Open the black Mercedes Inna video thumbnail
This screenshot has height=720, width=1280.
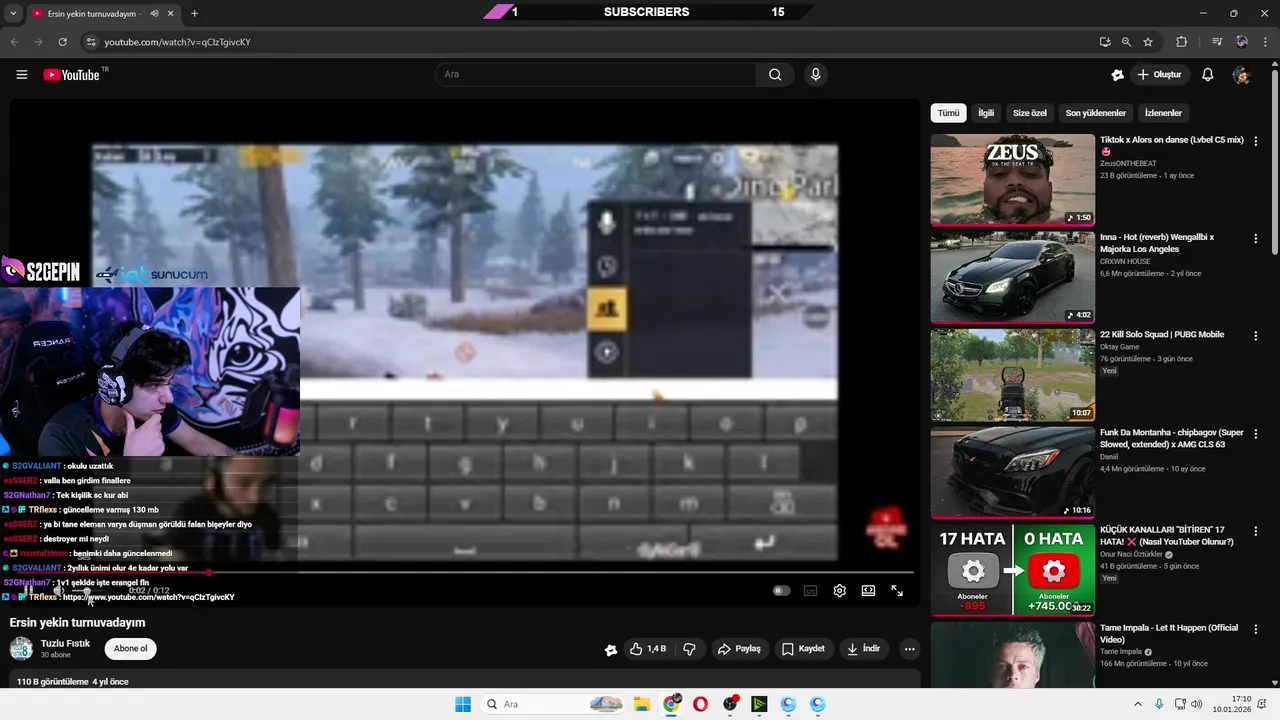pyautogui.click(x=1012, y=278)
